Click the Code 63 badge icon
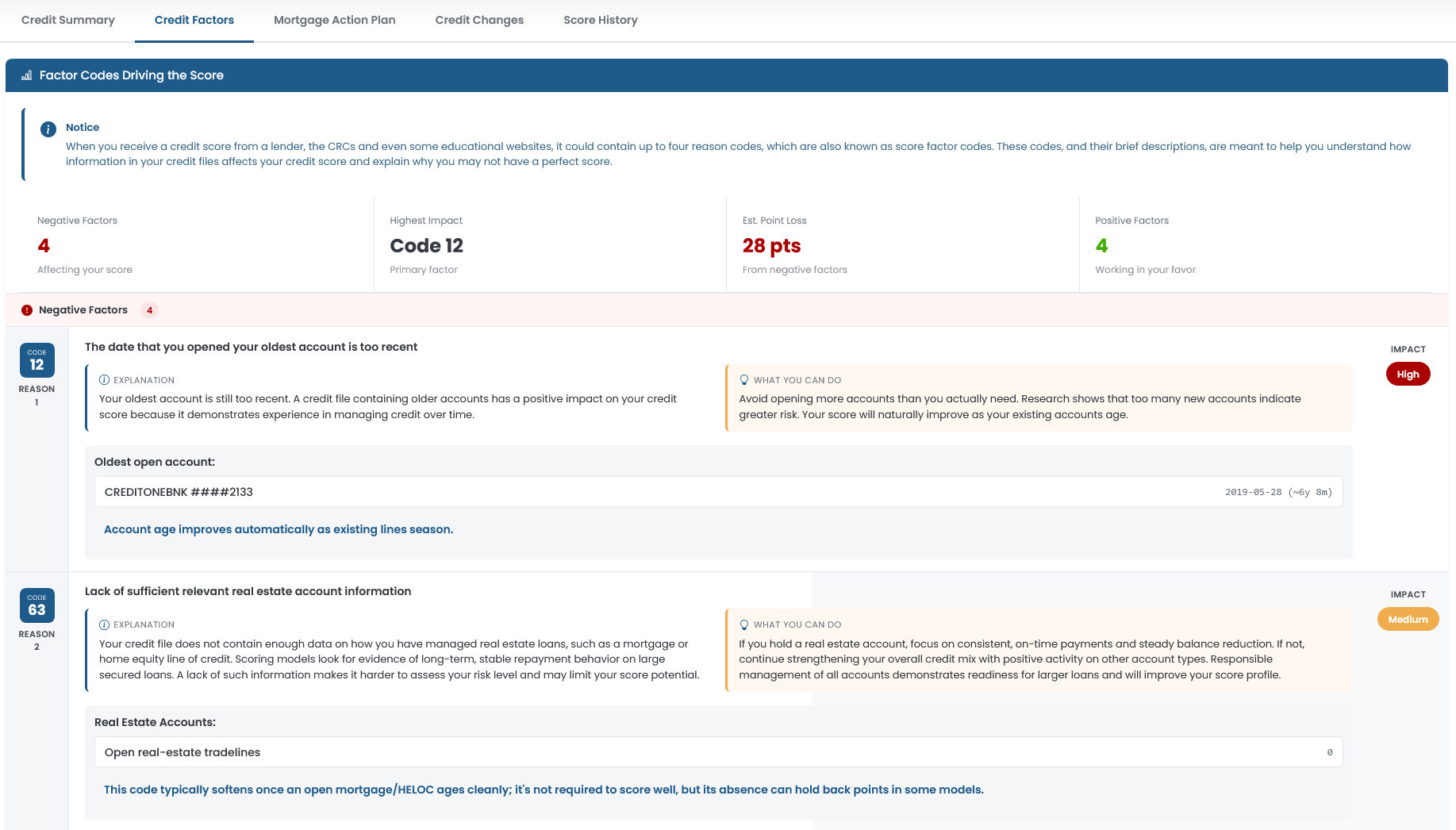 (x=37, y=606)
